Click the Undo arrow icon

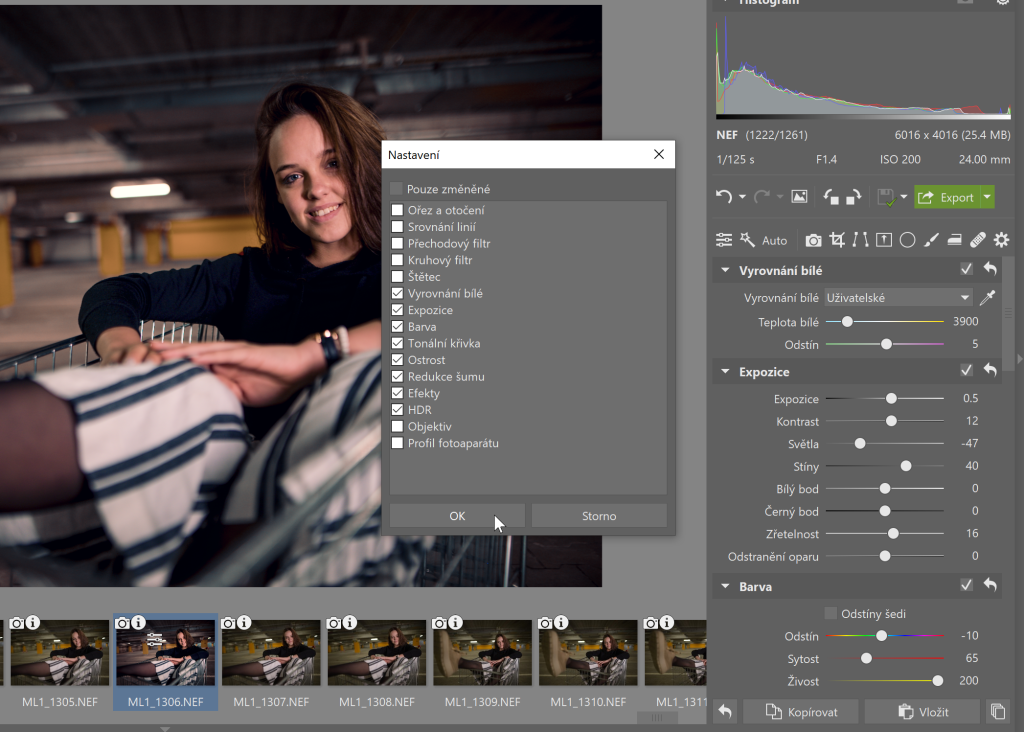pyautogui.click(x=724, y=197)
